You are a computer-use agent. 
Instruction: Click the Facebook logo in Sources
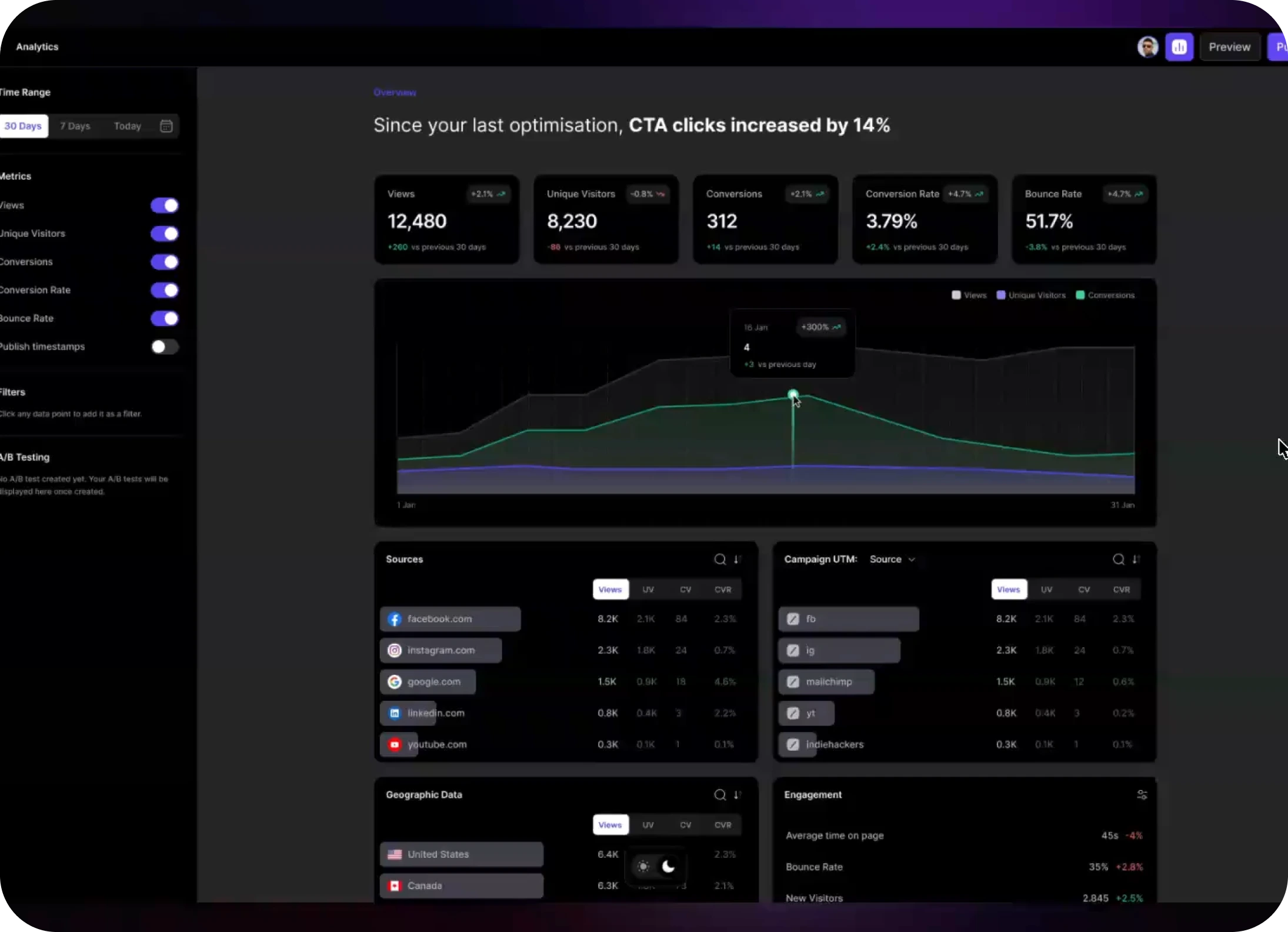click(x=395, y=619)
